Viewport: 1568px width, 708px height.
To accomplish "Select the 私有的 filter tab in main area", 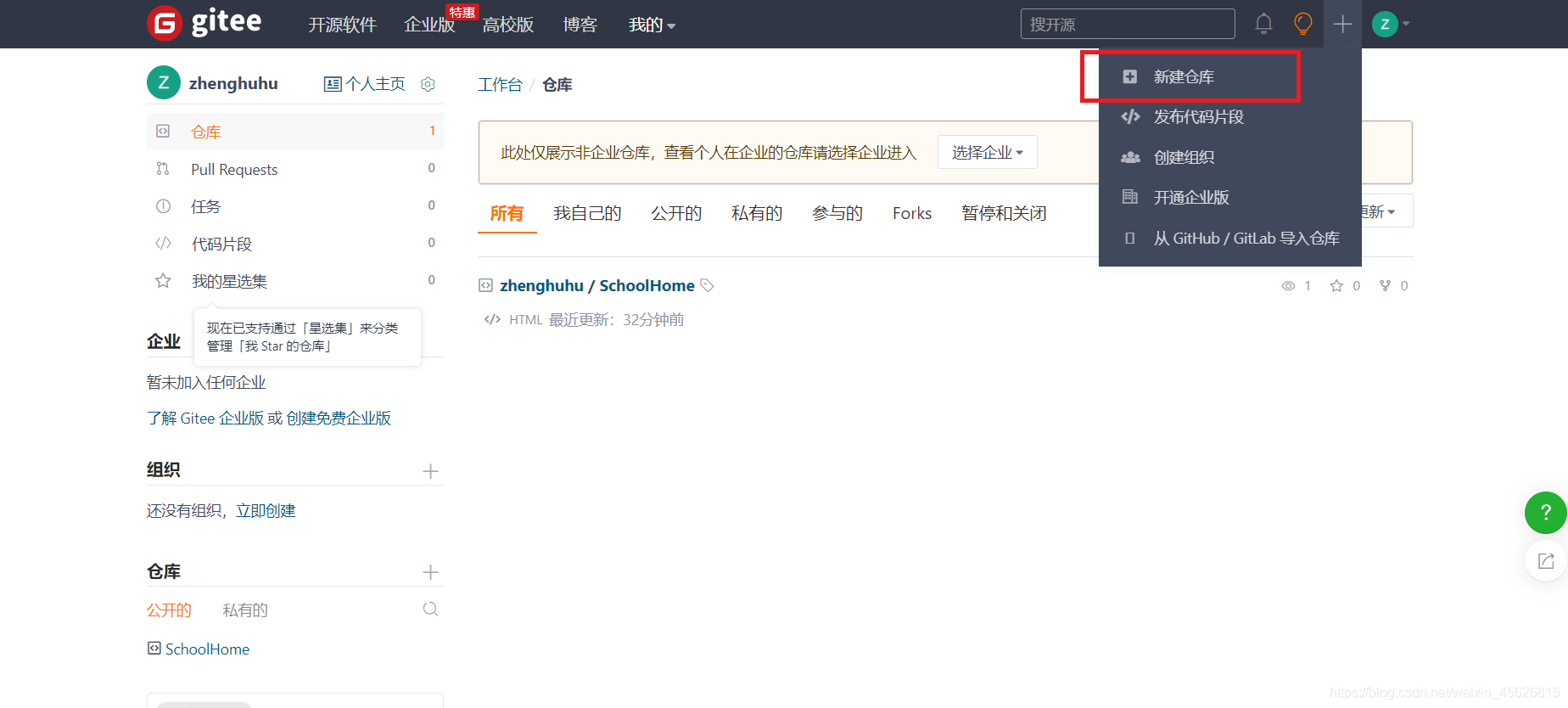I will click(757, 213).
